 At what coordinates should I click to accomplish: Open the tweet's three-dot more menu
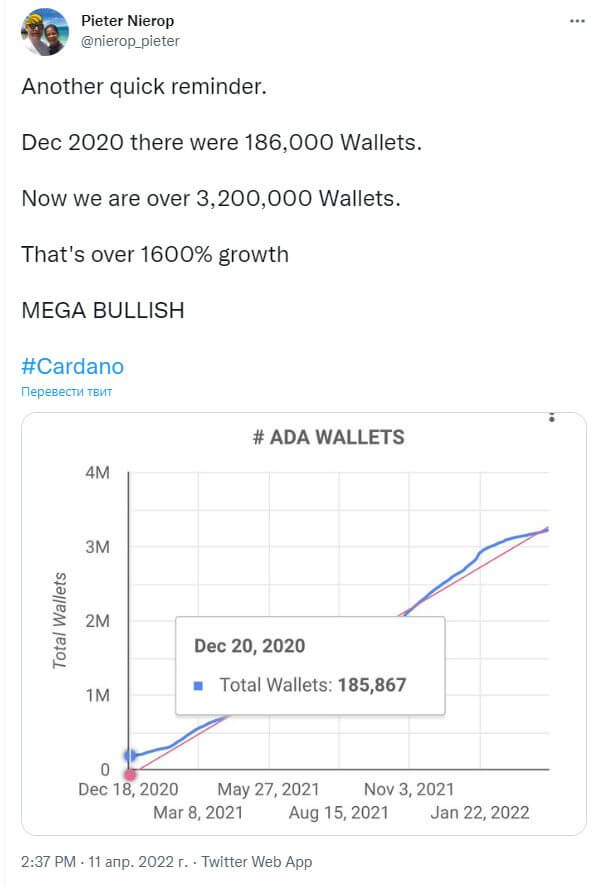coord(577,21)
